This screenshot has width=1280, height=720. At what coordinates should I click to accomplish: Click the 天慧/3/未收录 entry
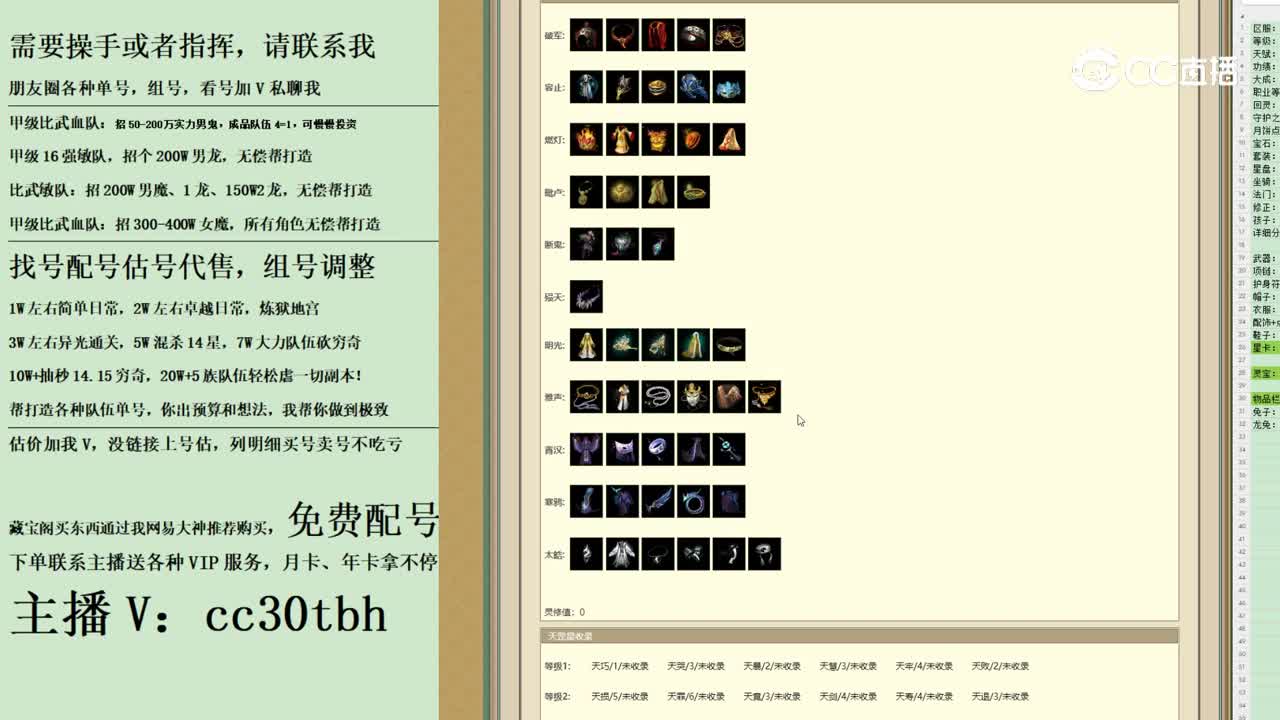click(x=848, y=666)
